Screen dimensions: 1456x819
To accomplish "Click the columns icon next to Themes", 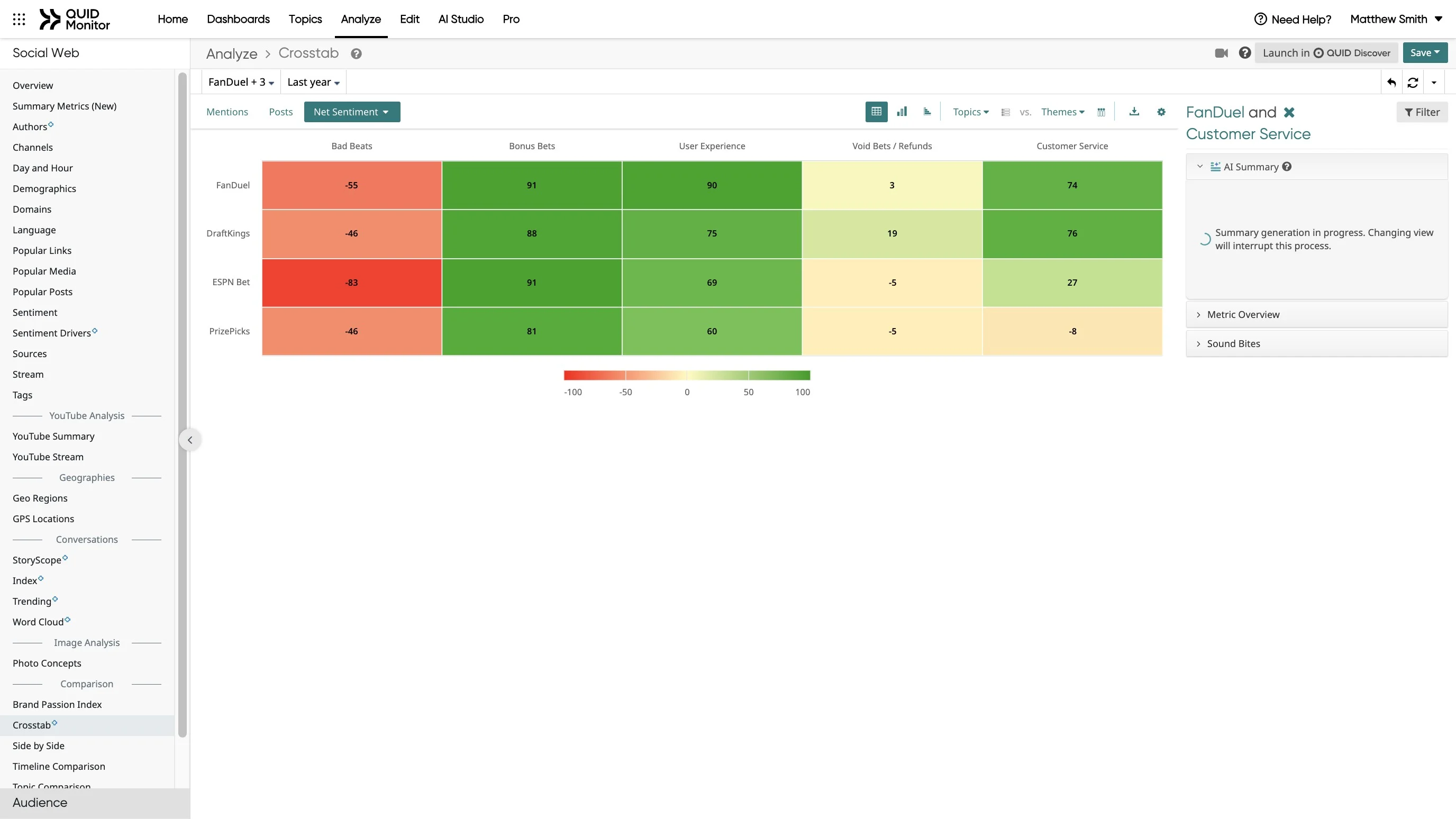I will (x=1101, y=113).
